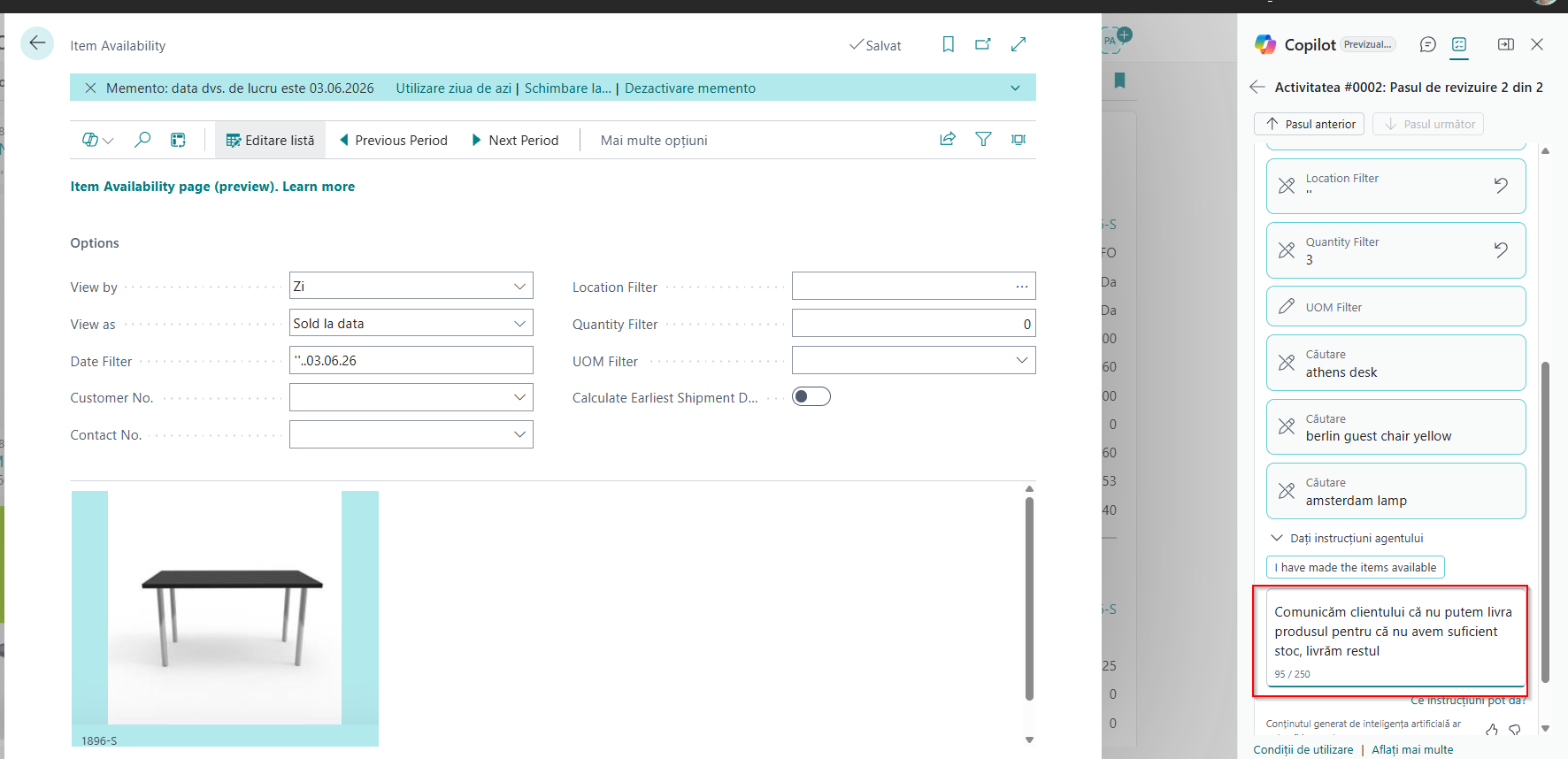This screenshot has width=1568, height=759.
Task: Dismiss the work date reminder notification
Action: [x=90, y=88]
